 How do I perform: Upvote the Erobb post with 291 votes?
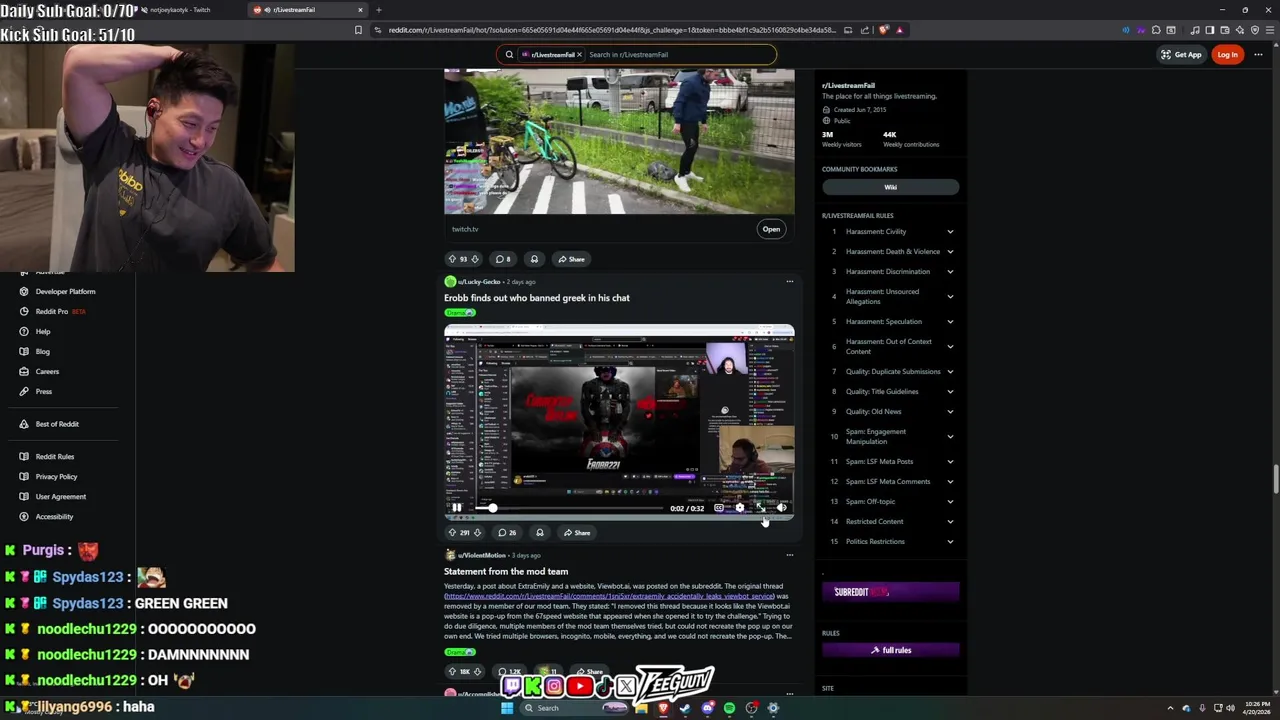point(452,533)
